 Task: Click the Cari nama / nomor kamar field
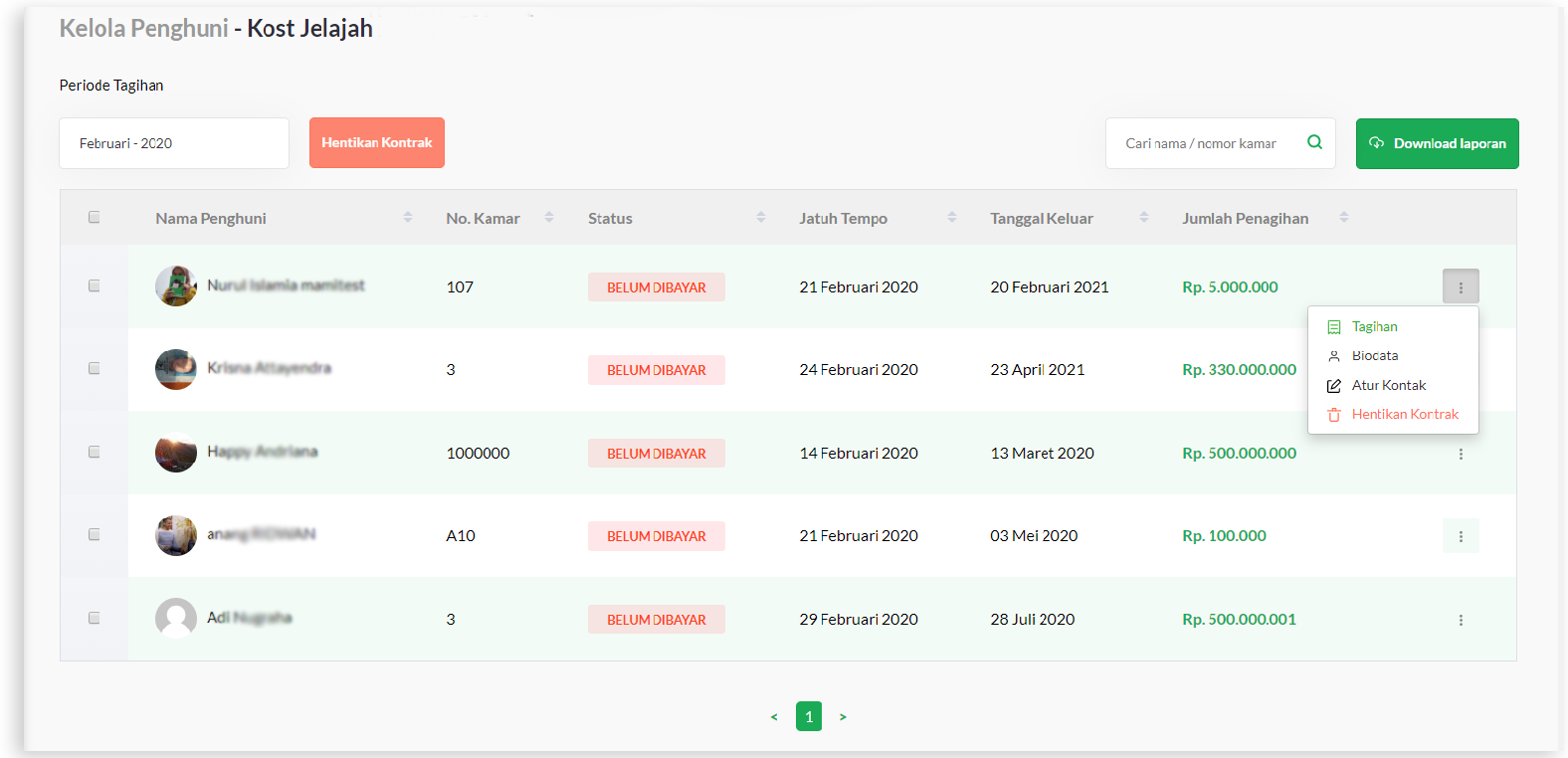coord(1204,143)
